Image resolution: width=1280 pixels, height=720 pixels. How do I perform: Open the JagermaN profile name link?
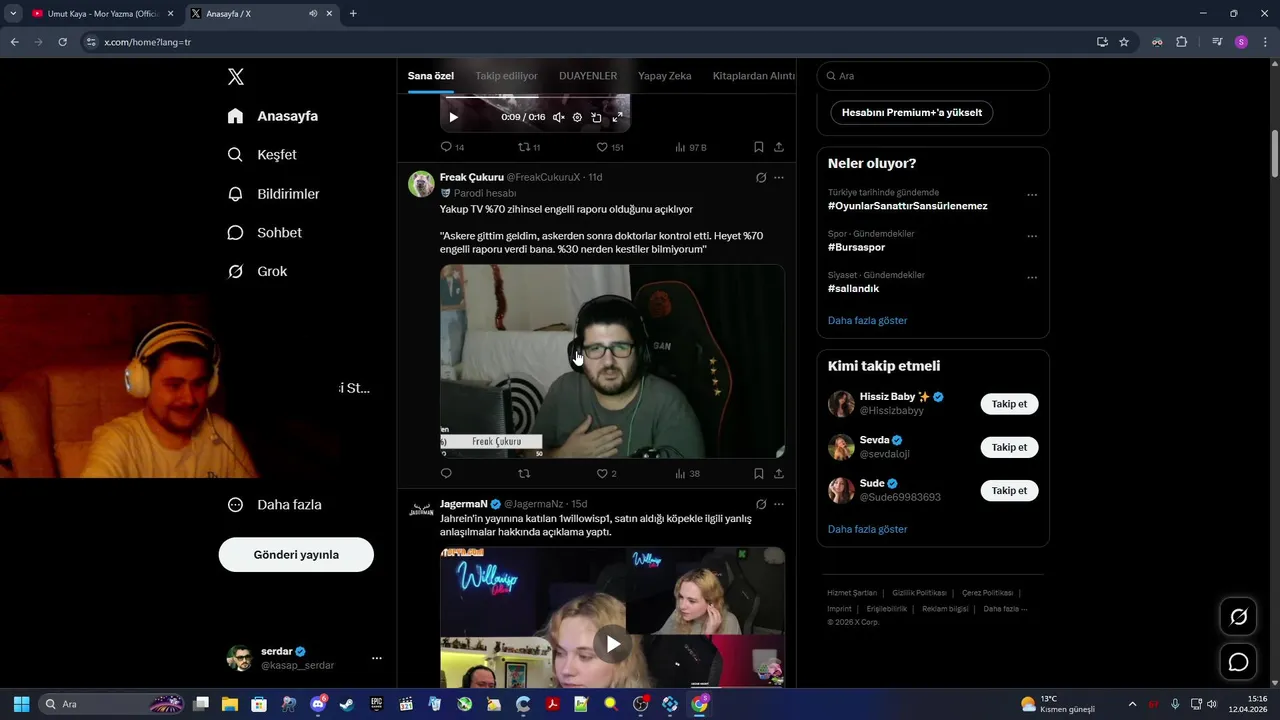click(464, 504)
